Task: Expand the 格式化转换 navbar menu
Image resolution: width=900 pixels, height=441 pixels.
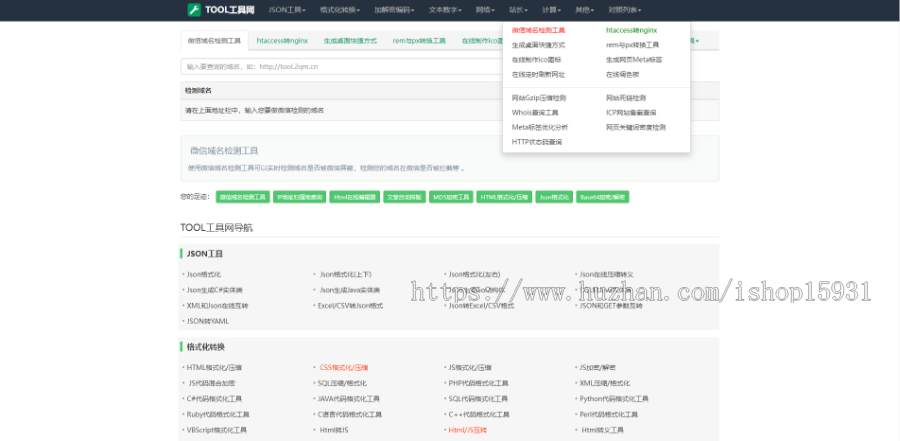Action: pyautogui.click(x=339, y=10)
